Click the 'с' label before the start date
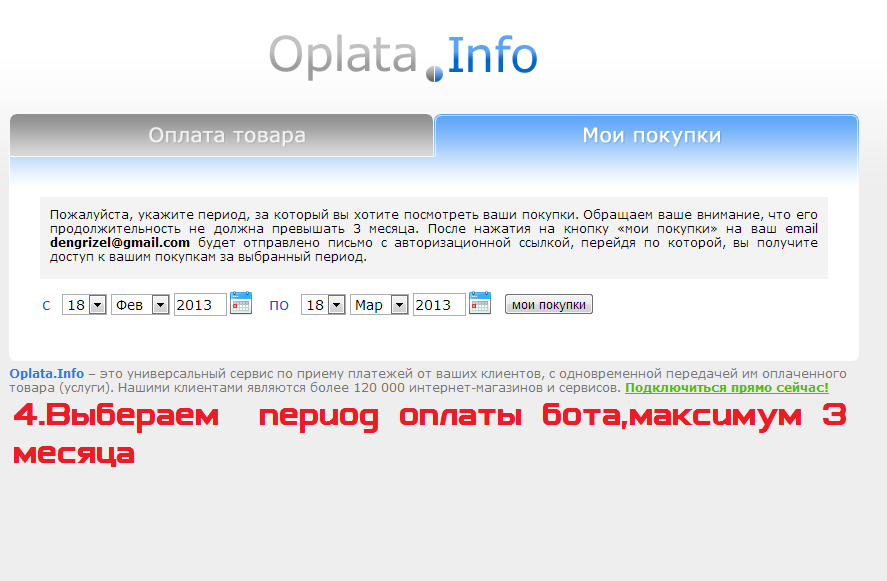 coord(46,305)
